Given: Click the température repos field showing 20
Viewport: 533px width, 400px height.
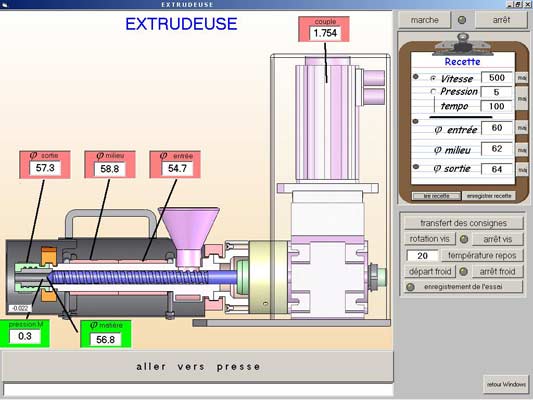Looking at the screenshot, I should click(x=423, y=256).
